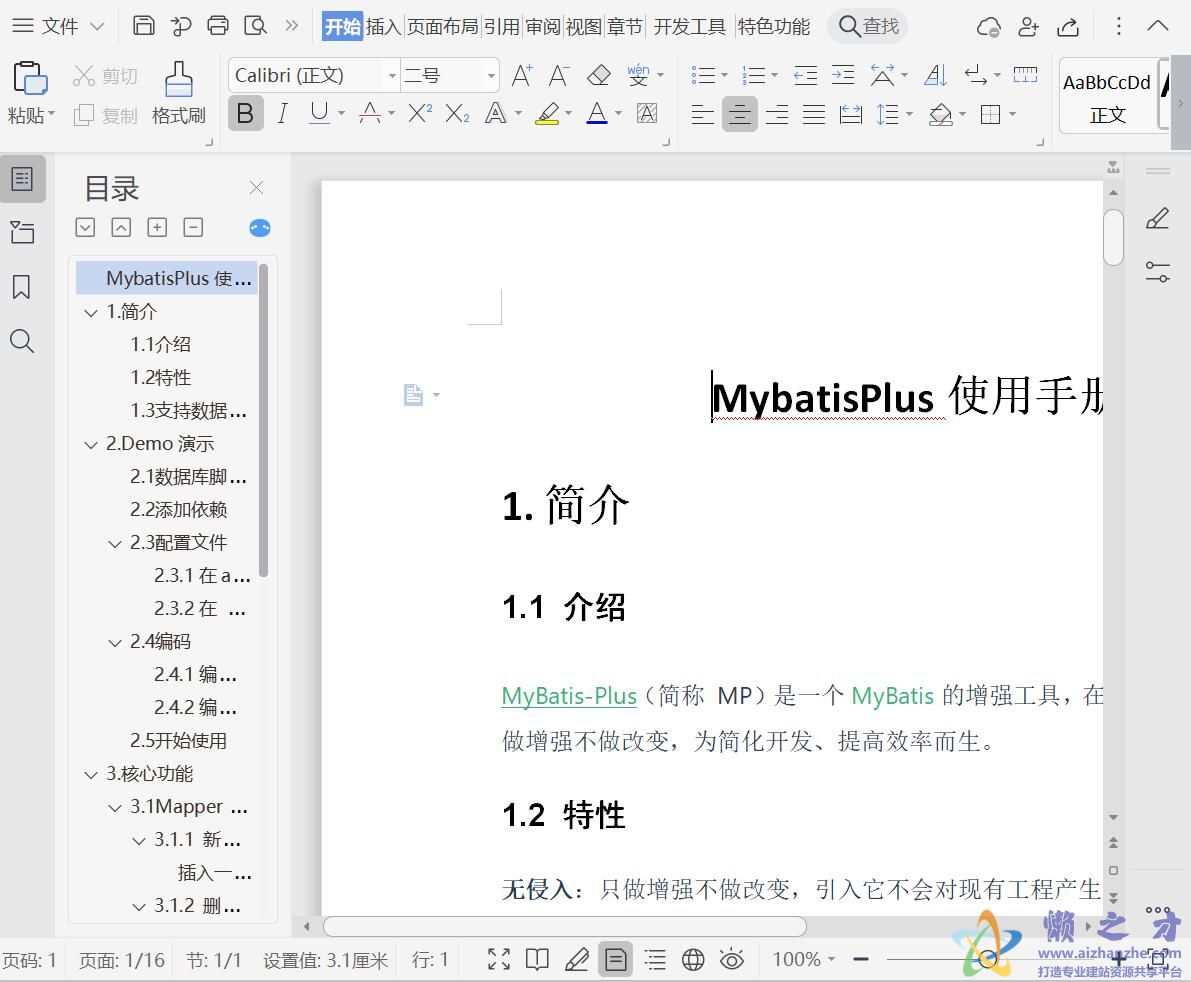Collapse the 2.Demo 演示 outline node
Viewport: 1191px width, 982px height.
pyautogui.click(x=90, y=444)
